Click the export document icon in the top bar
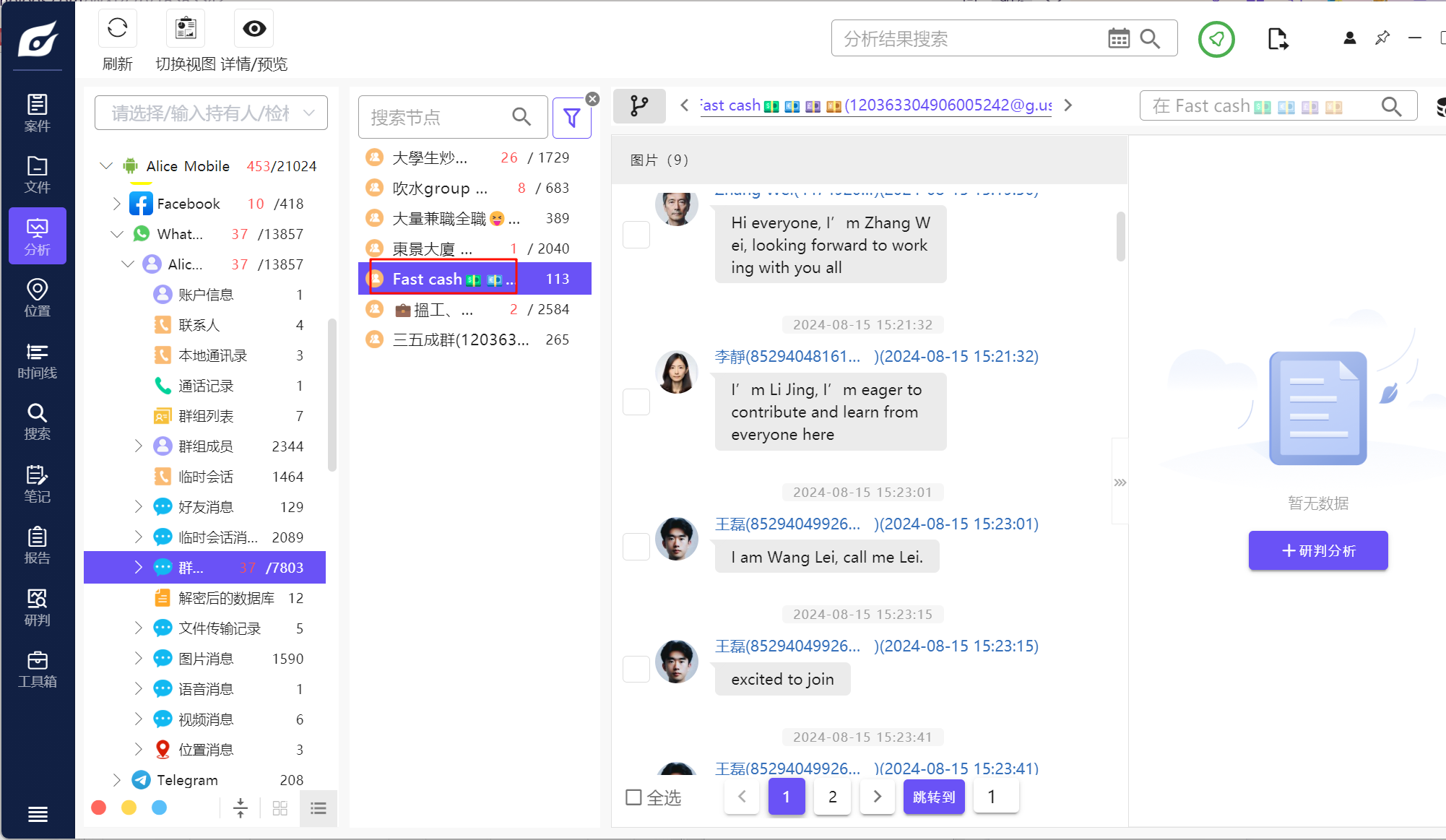This screenshot has width=1446, height=840. pos(1277,39)
